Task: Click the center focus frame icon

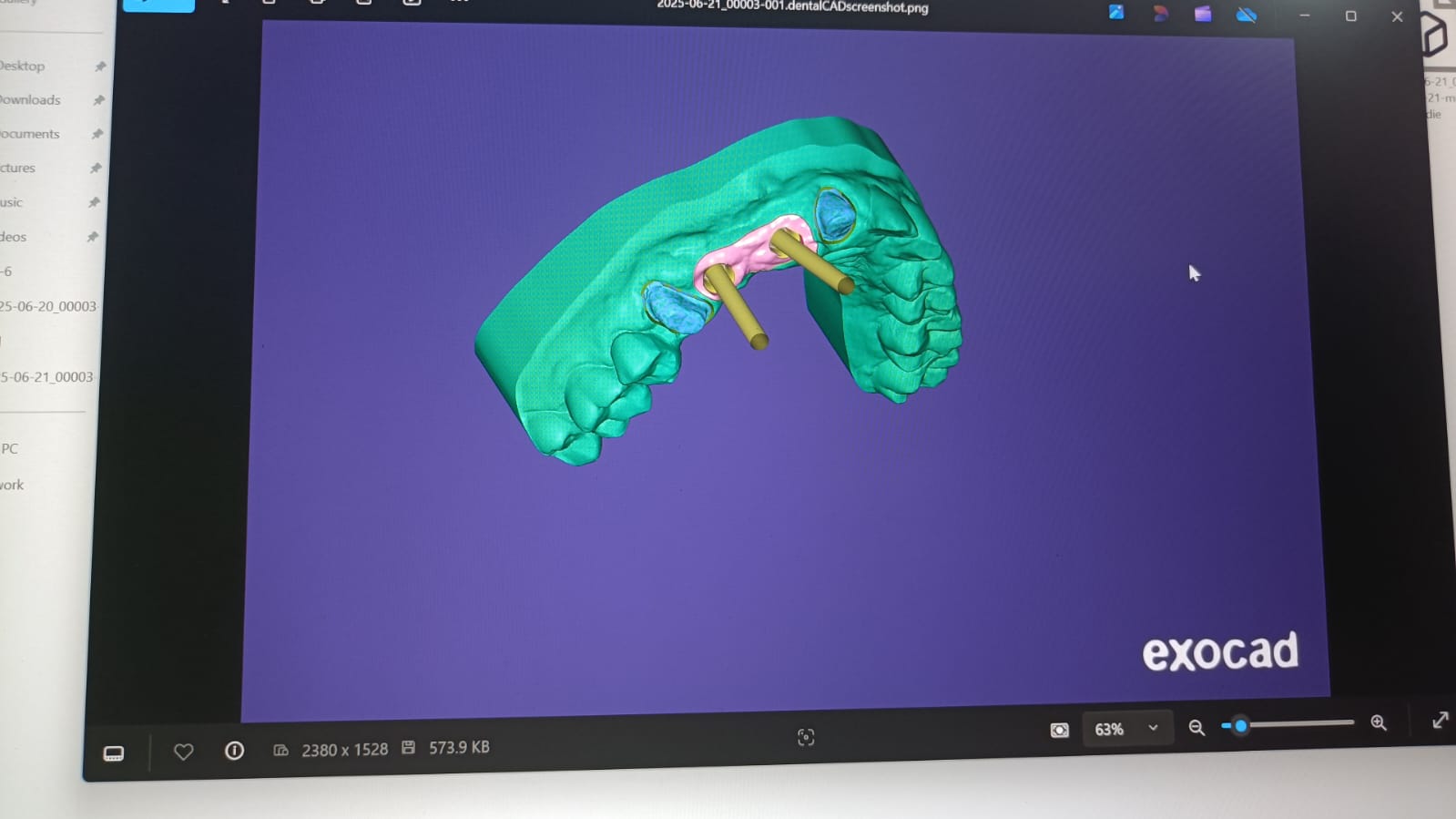Action: 806,737
